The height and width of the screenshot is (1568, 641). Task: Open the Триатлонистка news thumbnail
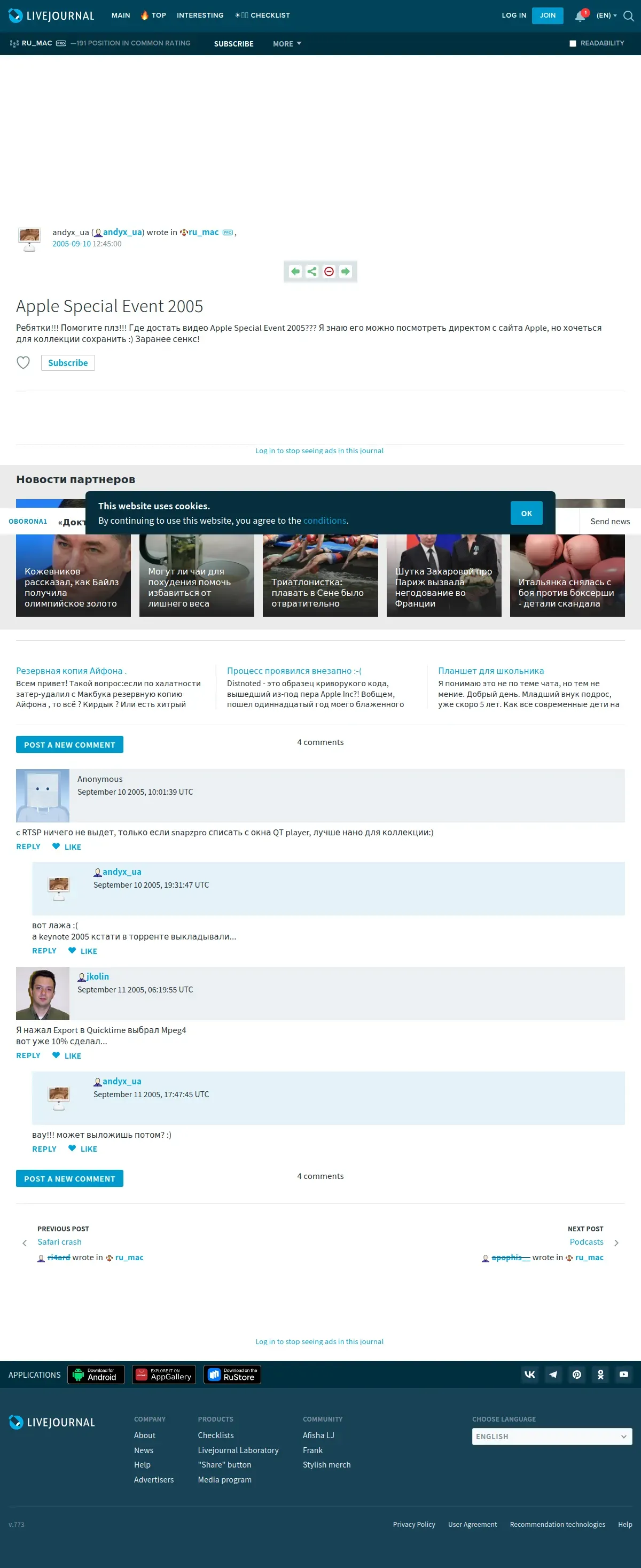click(x=320, y=575)
